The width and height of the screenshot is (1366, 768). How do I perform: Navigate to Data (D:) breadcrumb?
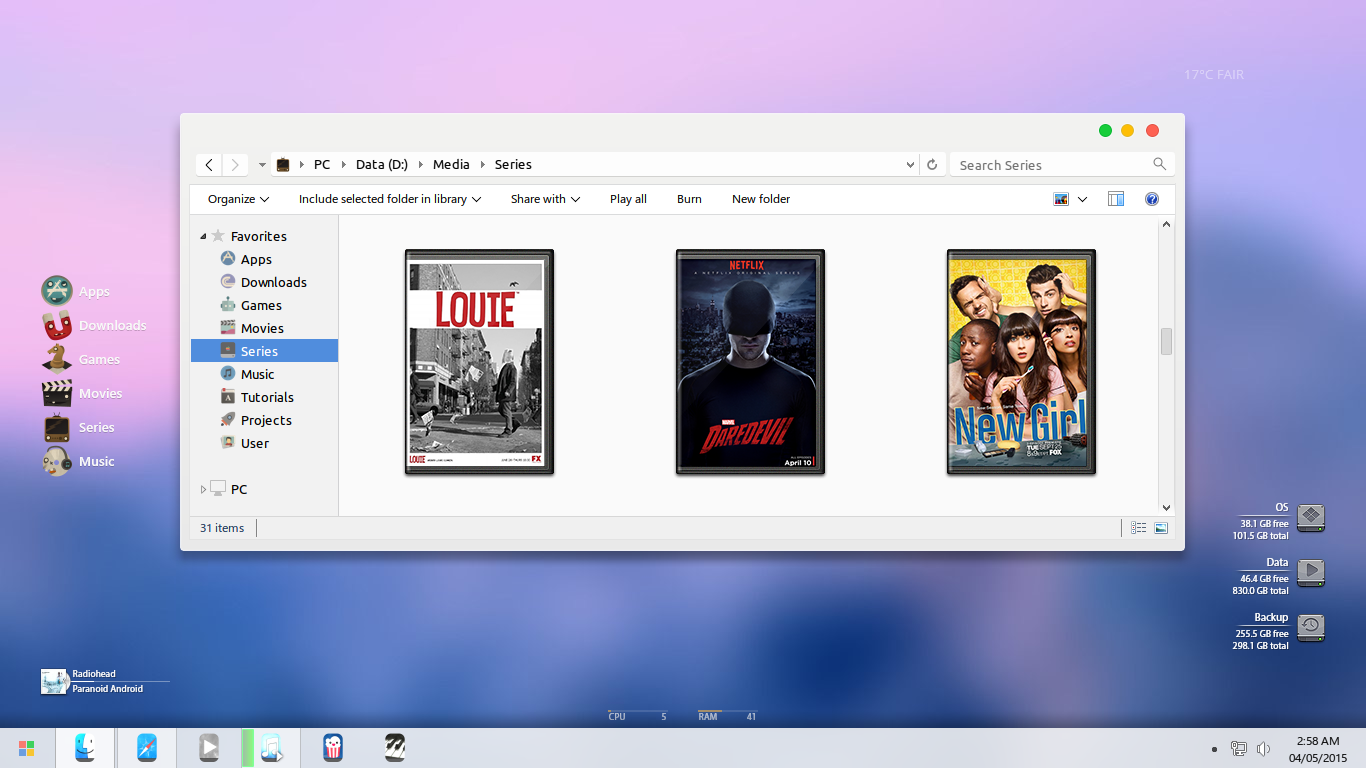(382, 165)
